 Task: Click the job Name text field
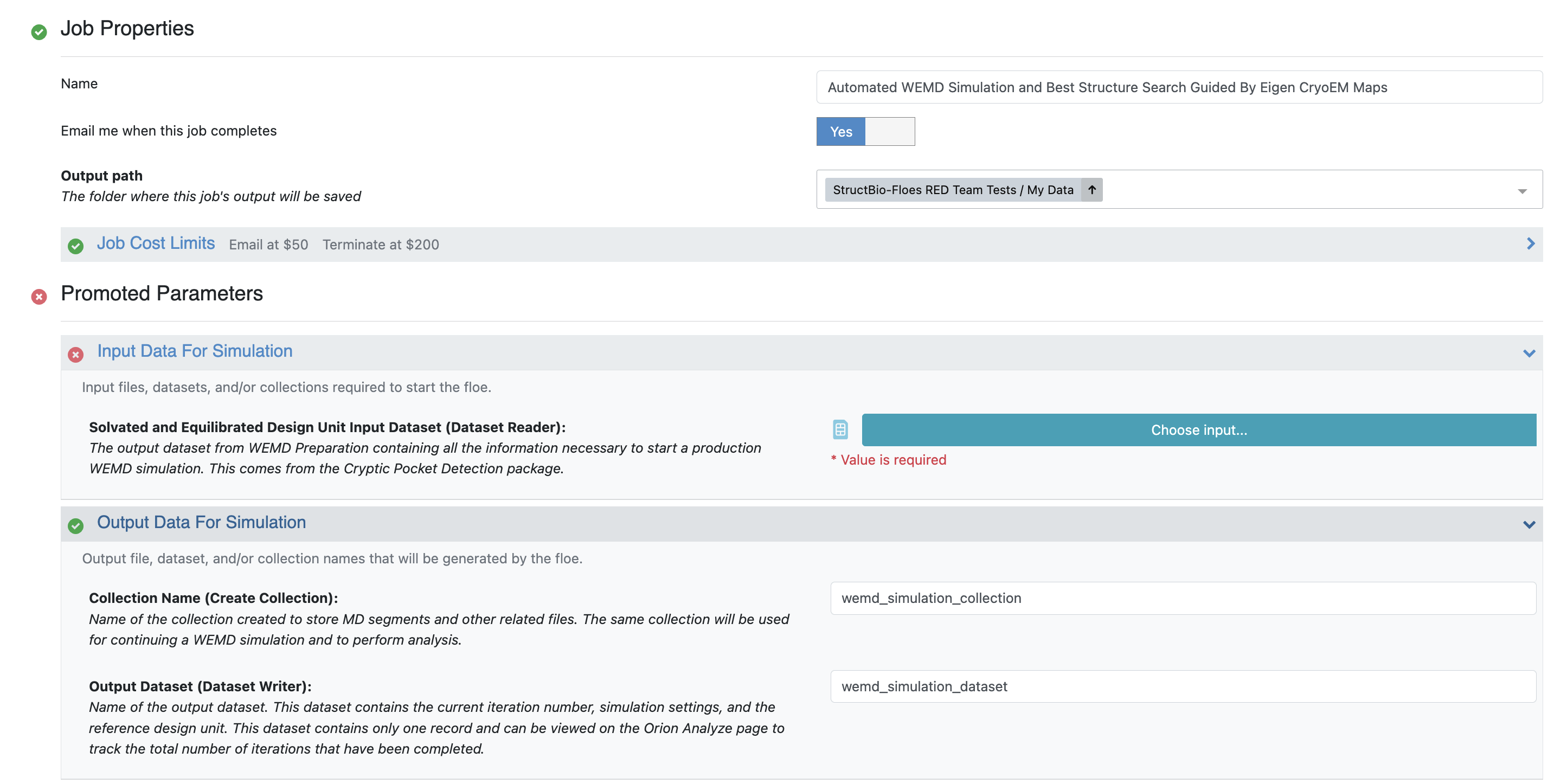1178,87
